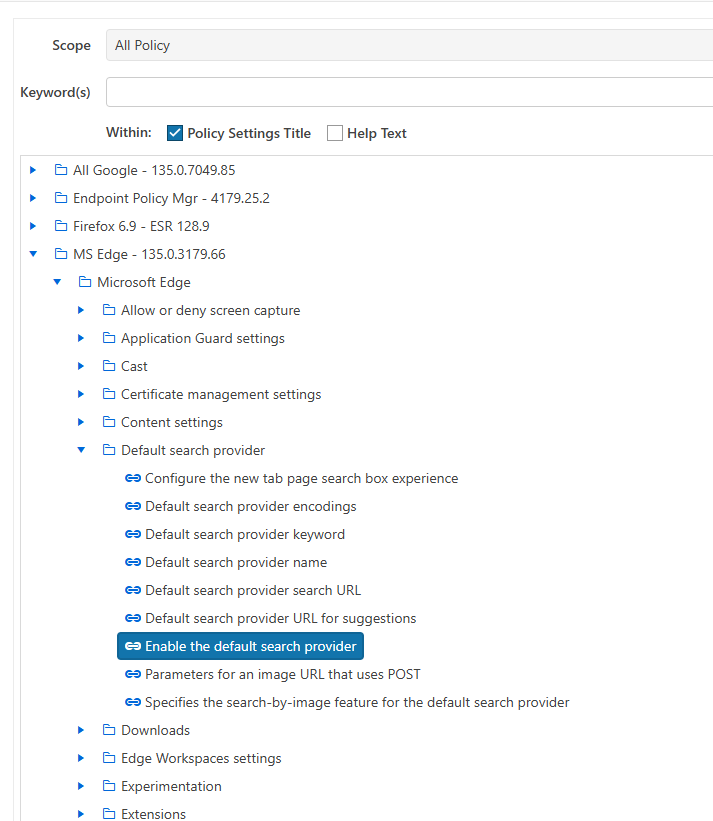Open Configure the new tab page search box experience
This screenshot has height=821, width=713.
(x=301, y=478)
